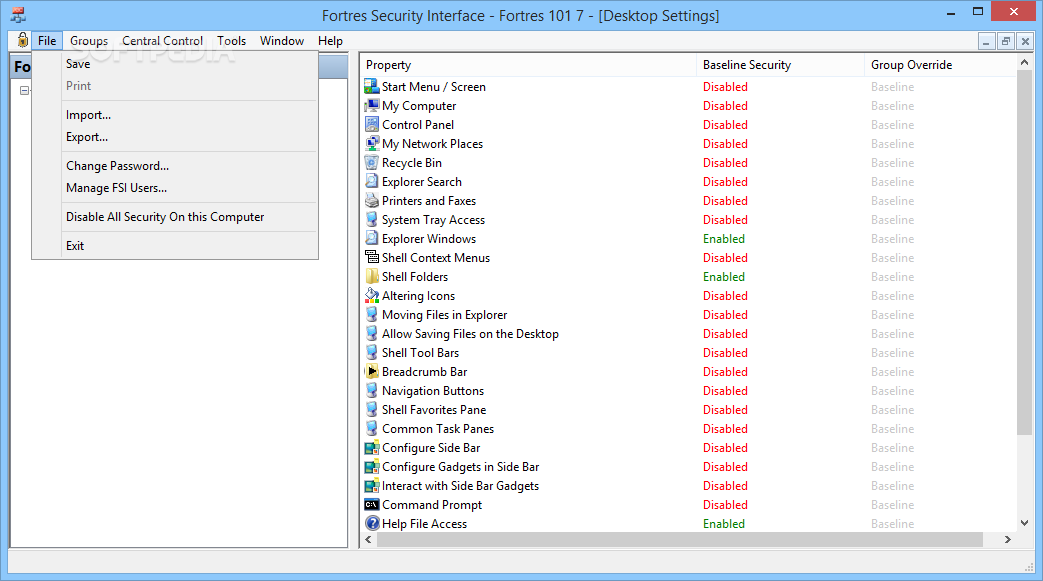Click the Interact with Side Bar Gadgets icon
The height and width of the screenshot is (581, 1043).
(372, 486)
